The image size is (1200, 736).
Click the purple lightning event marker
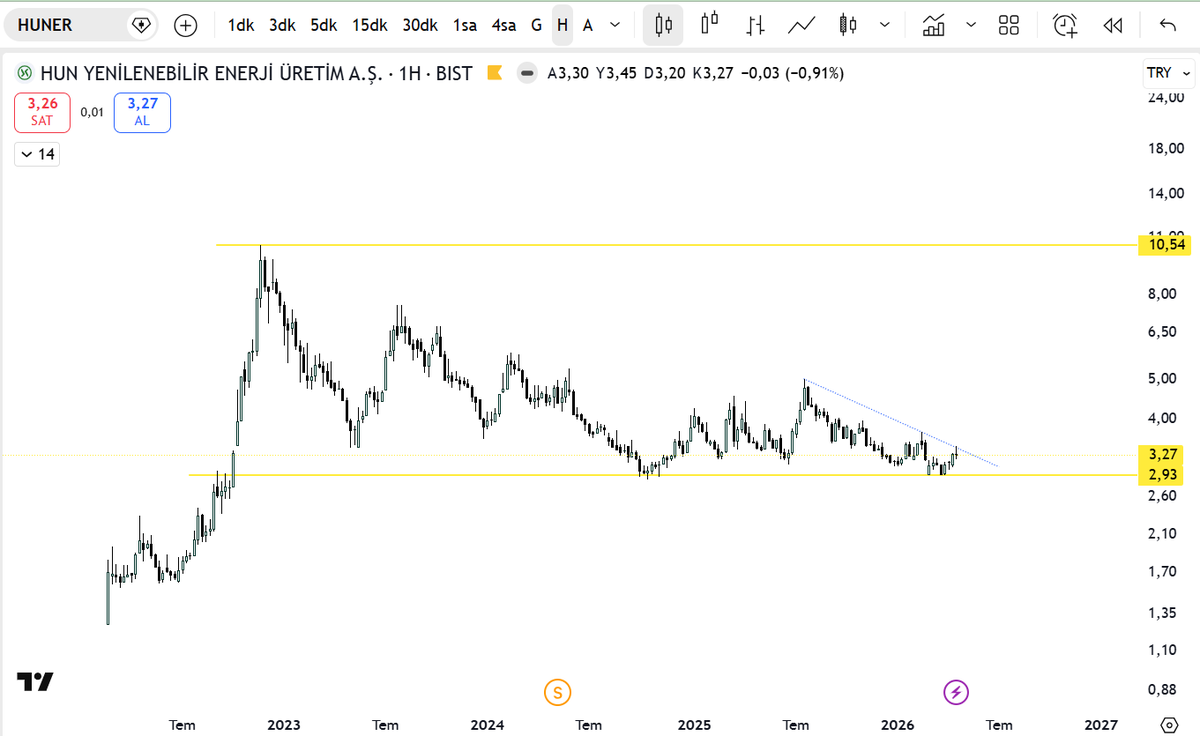pos(957,691)
